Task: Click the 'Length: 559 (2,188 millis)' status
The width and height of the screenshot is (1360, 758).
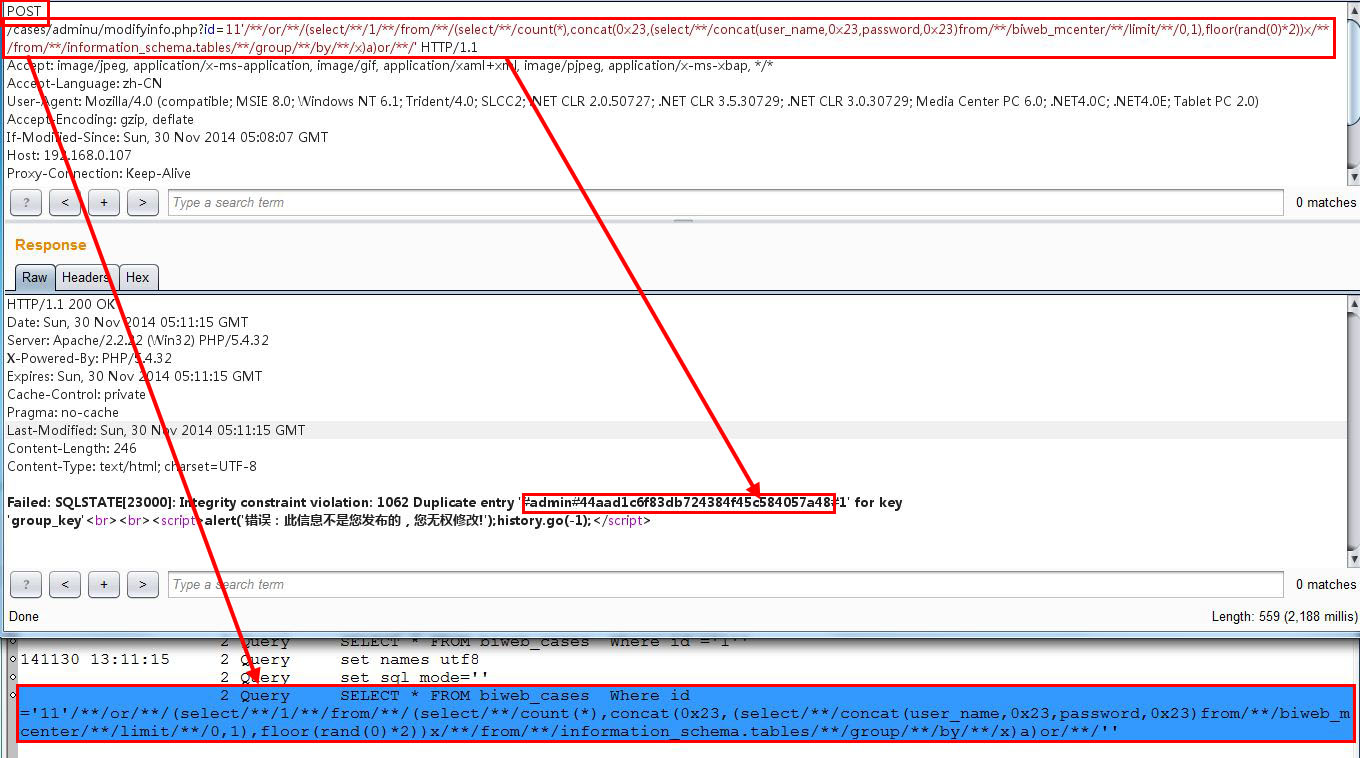Action: pos(1284,617)
